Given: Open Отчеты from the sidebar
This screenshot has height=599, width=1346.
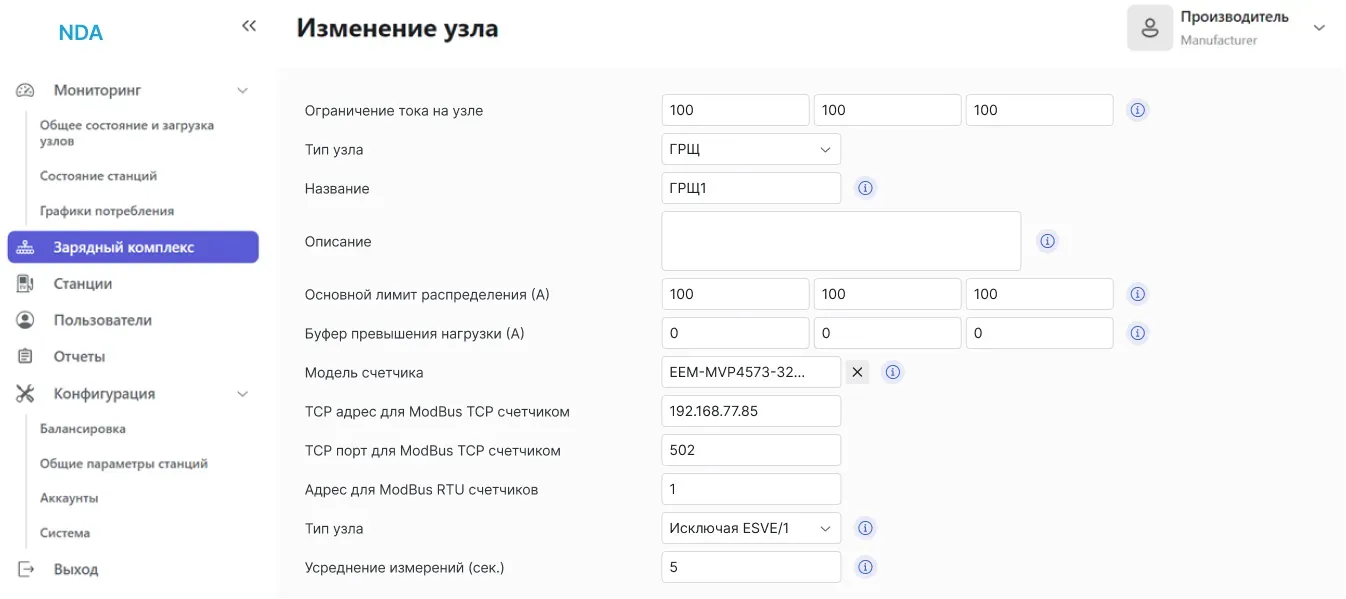Looking at the screenshot, I should [x=79, y=357].
